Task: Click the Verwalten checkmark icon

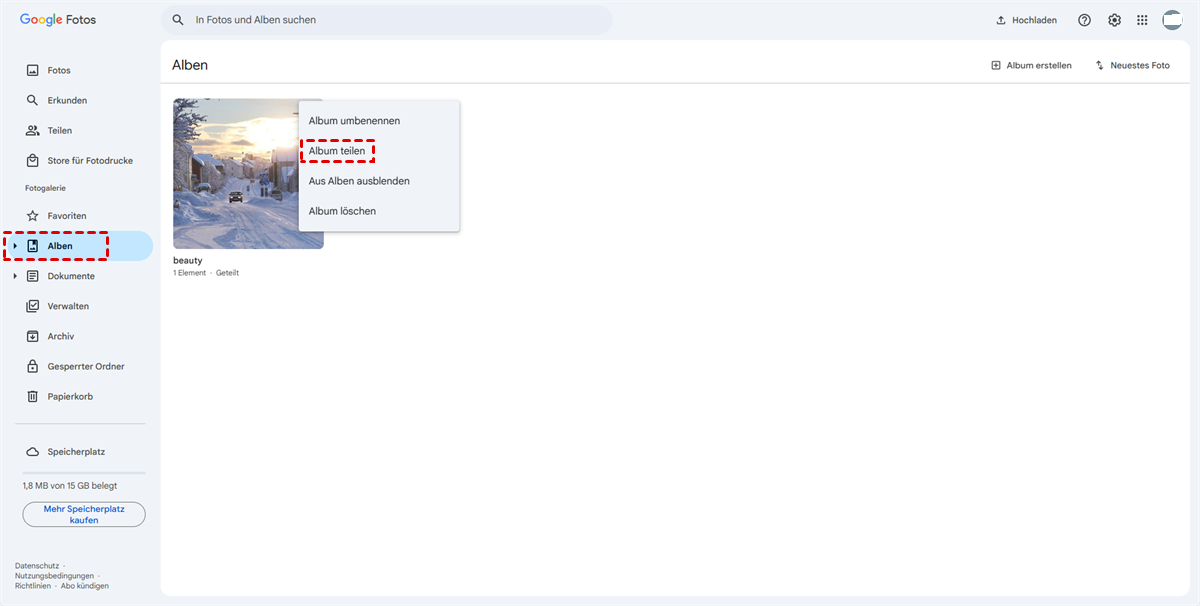Action: (x=33, y=306)
